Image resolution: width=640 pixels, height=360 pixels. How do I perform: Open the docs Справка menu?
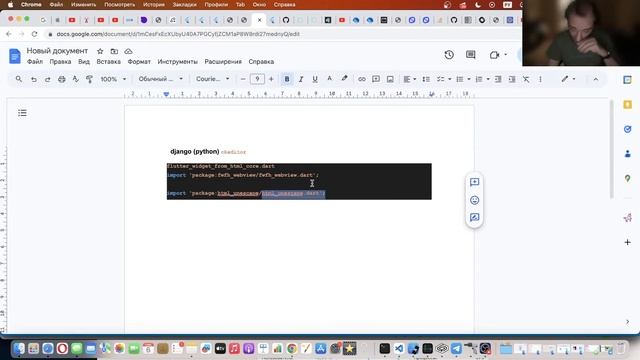(x=261, y=62)
